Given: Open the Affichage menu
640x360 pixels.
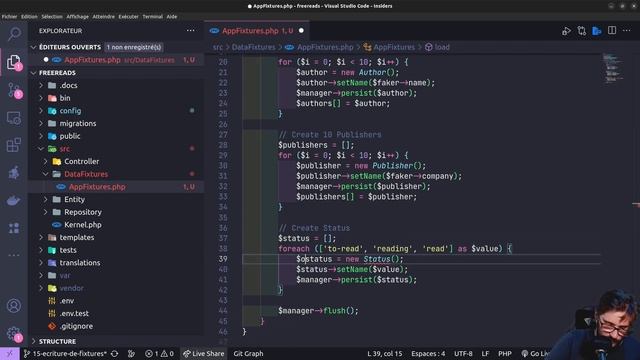Looking at the screenshot, I should pos(78,17).
